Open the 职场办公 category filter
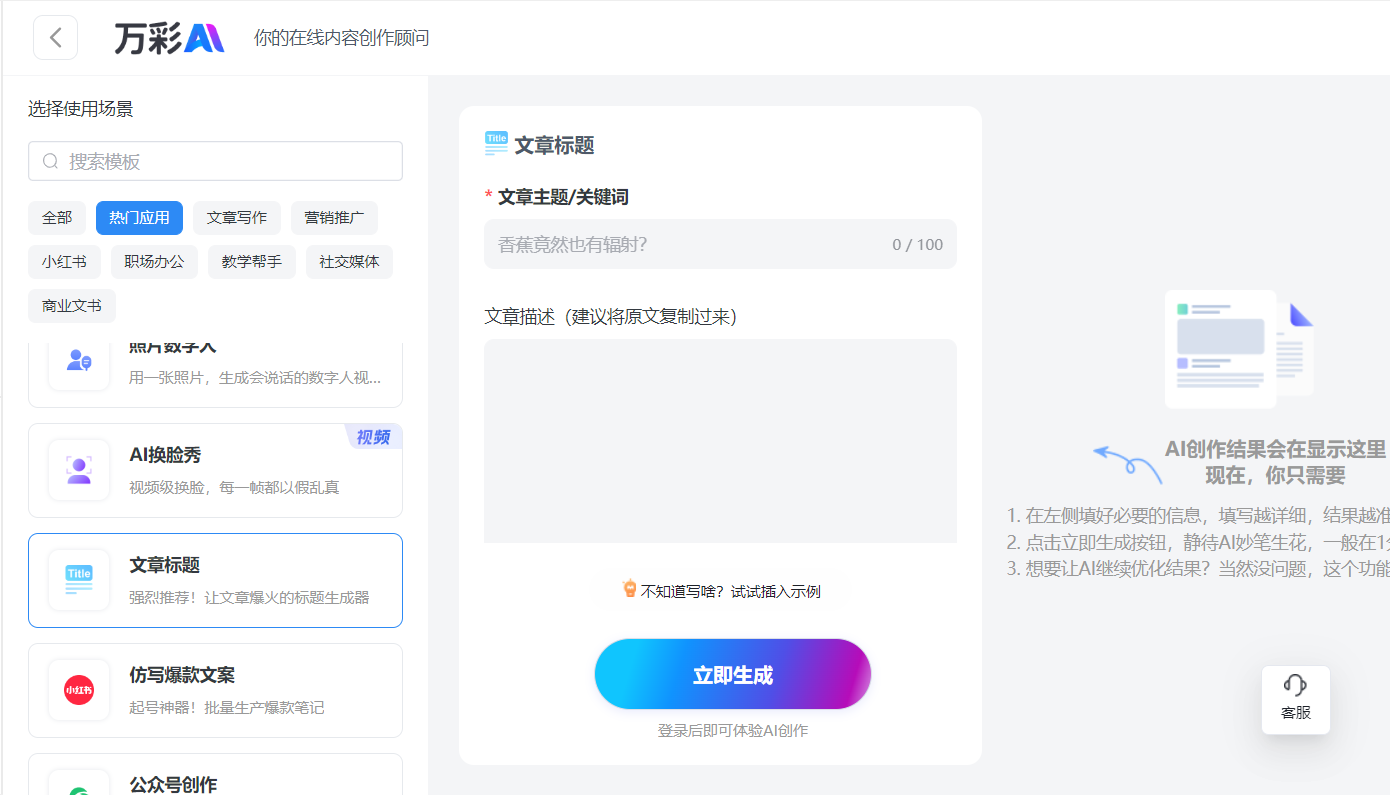Image resolution: width=1390 pixels, height=795 pixels. click(x=154, y=262)
